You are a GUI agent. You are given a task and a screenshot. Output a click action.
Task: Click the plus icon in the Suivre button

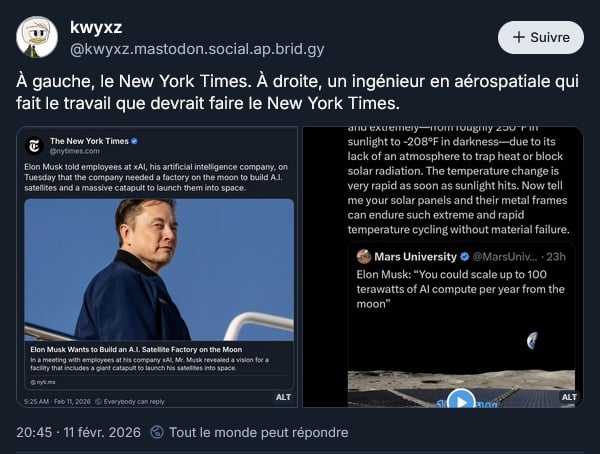tap(518, 37)
